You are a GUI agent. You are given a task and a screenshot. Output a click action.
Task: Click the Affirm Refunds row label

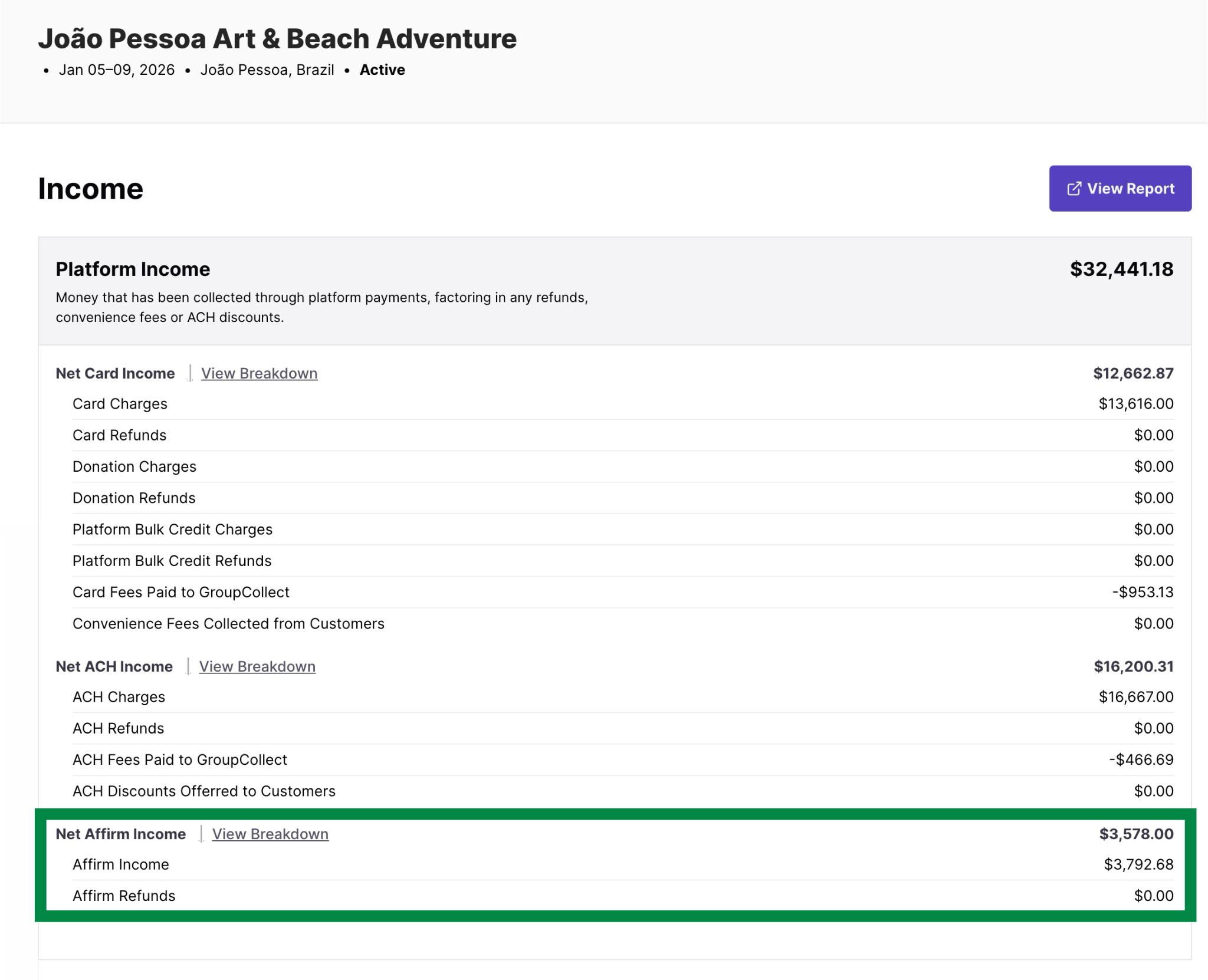click(x=124, y=896)
